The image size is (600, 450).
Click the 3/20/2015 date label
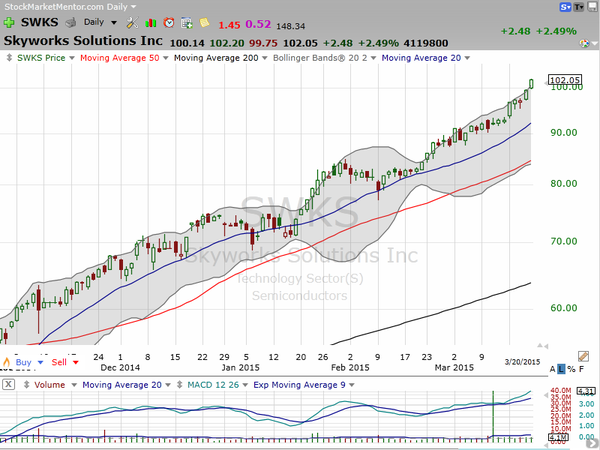[x=522, y=362]
